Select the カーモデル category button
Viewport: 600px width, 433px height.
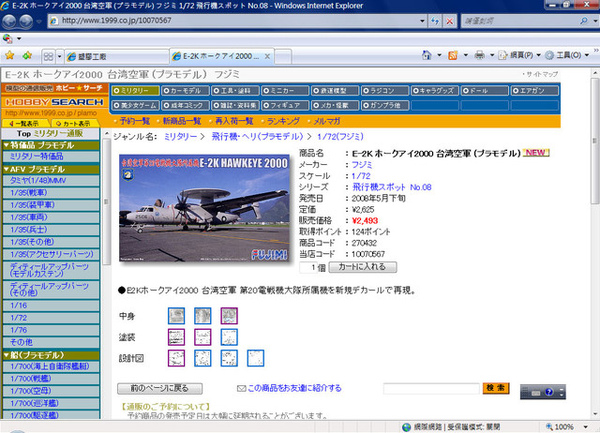point(185,91)
